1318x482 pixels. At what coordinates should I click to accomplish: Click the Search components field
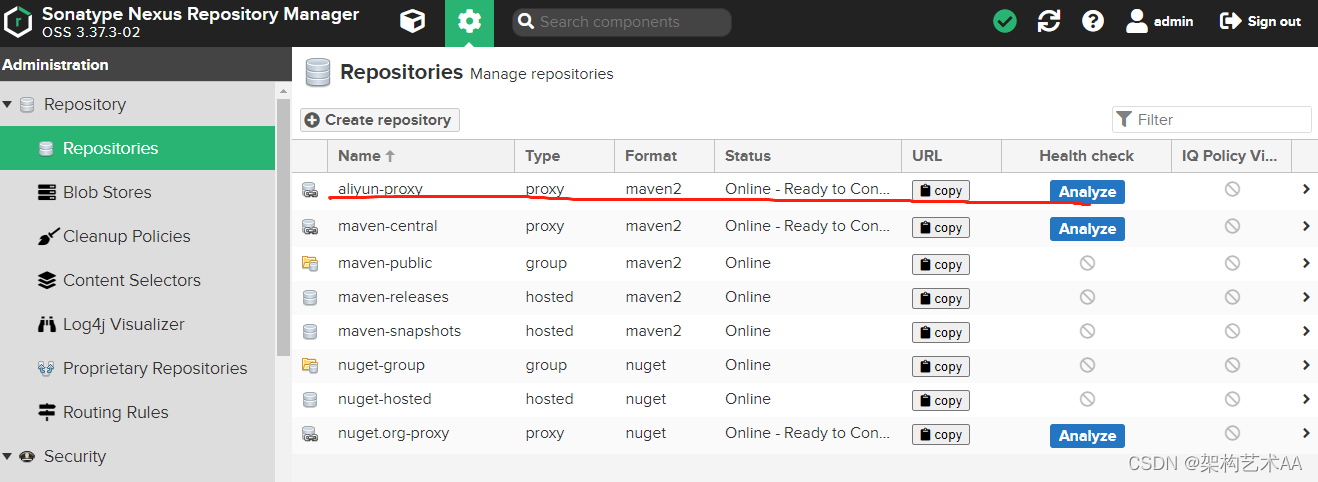(630, 22)
